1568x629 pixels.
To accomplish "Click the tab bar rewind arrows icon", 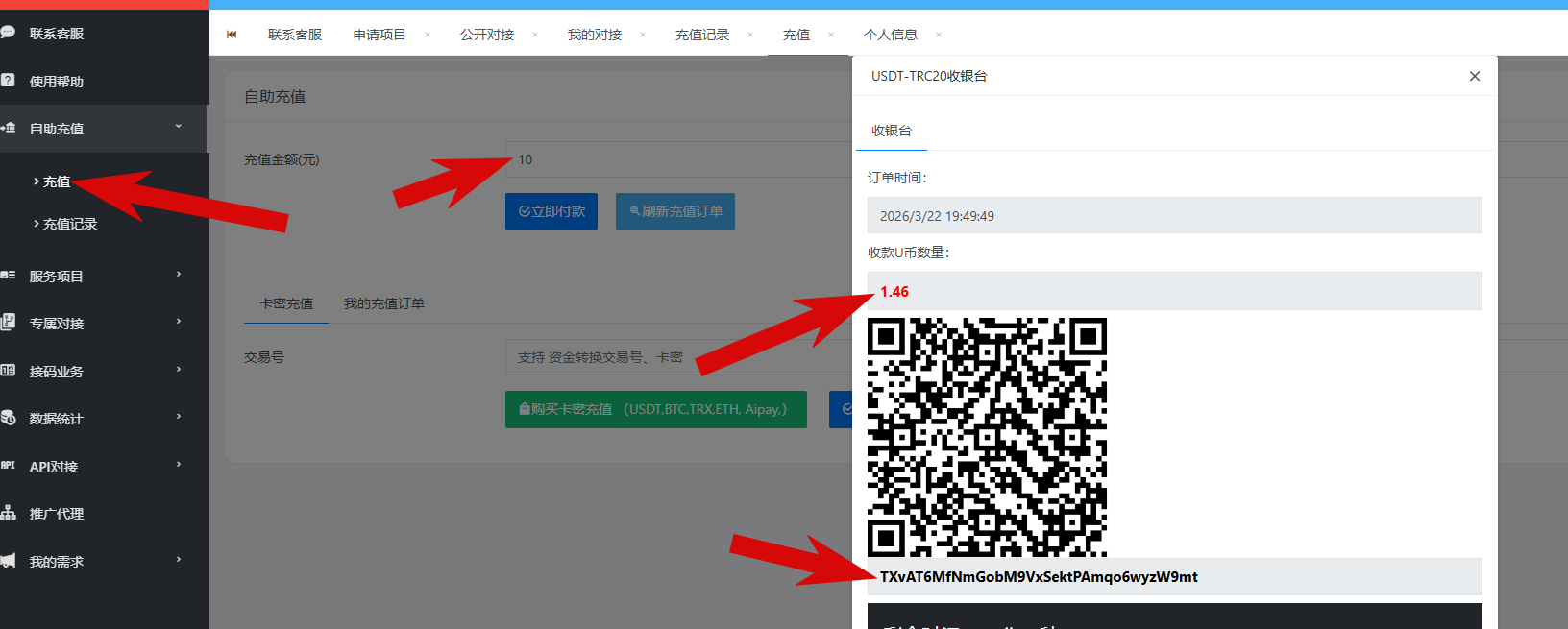I will (x=232, y=35).
